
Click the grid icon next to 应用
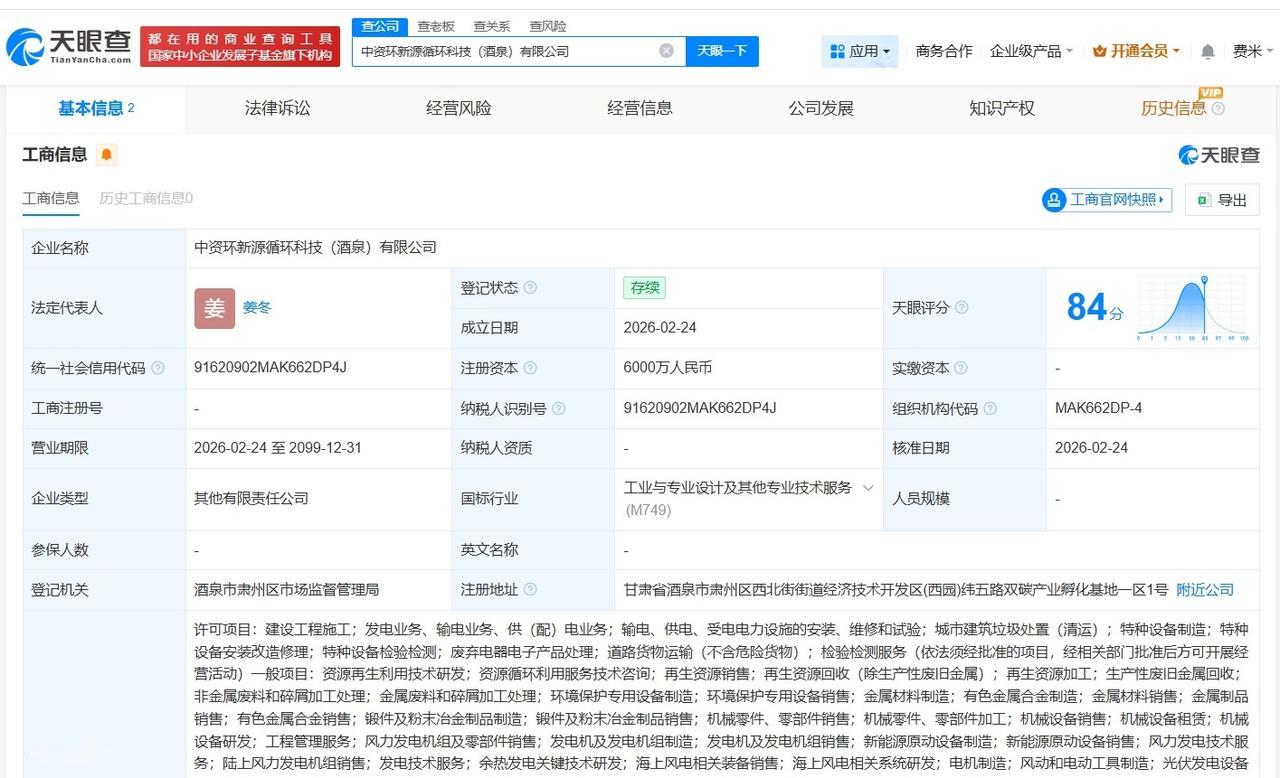click(837, 49)
